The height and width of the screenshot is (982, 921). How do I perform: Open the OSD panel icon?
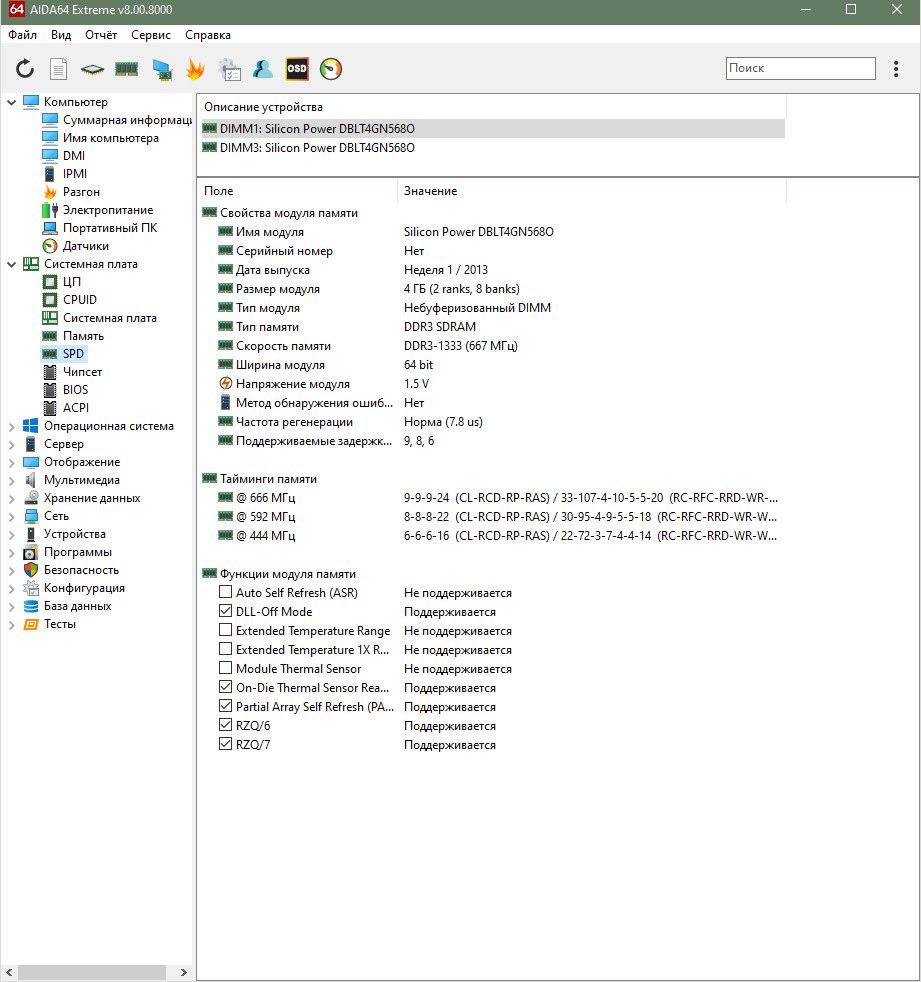297,69
